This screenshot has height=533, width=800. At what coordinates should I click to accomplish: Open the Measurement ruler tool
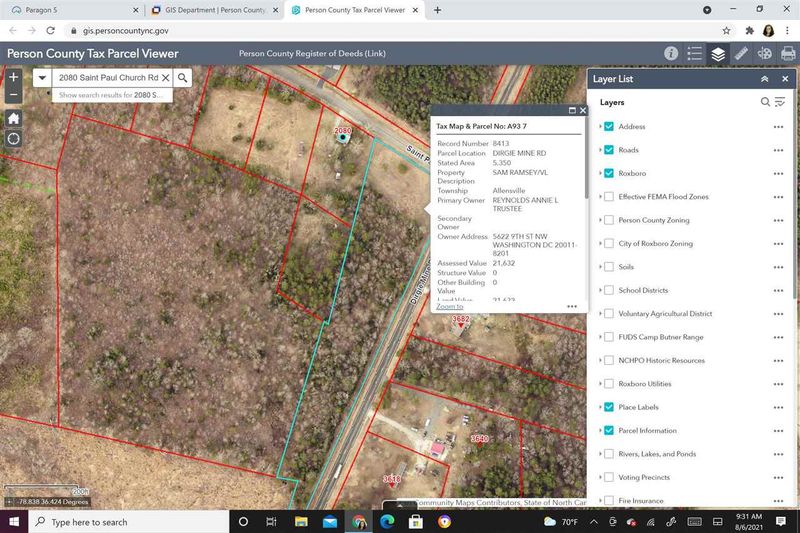click(x=741, y=54)
